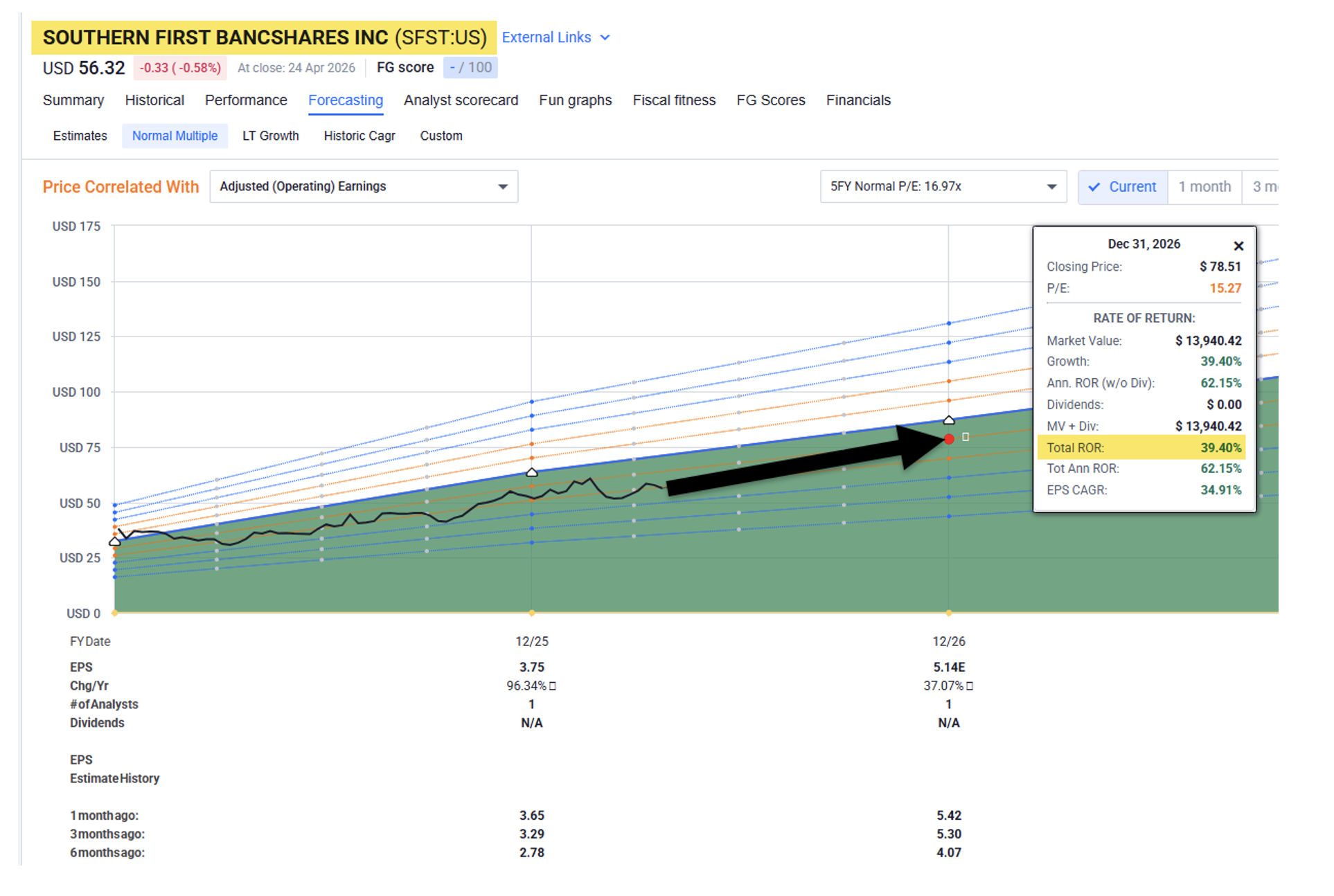1334x896 pixels.
Task: Switch to the Analyst scorecard tab
Action: click(x=461, y=100)
